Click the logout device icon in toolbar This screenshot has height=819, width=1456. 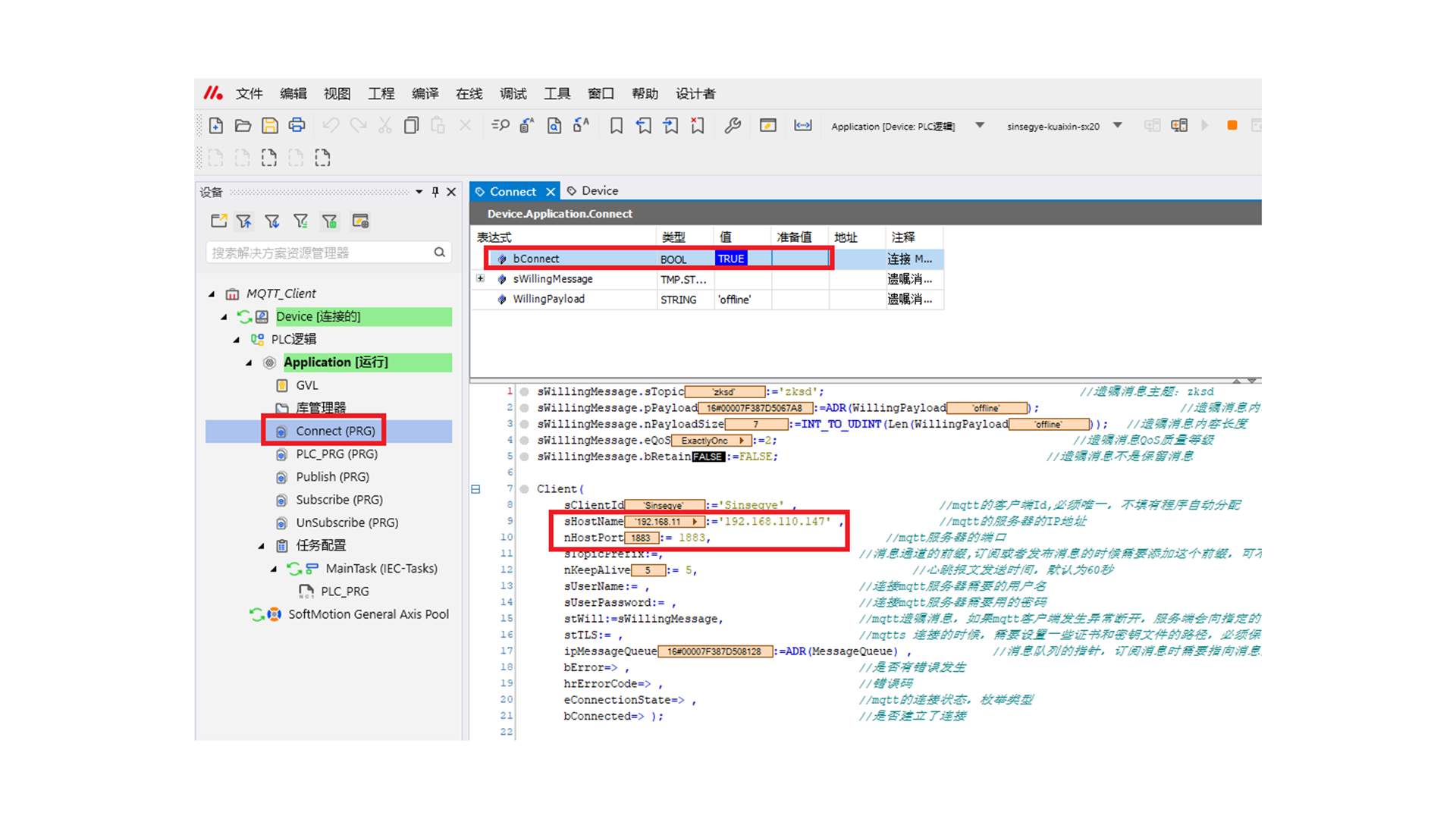point(1179,126)
